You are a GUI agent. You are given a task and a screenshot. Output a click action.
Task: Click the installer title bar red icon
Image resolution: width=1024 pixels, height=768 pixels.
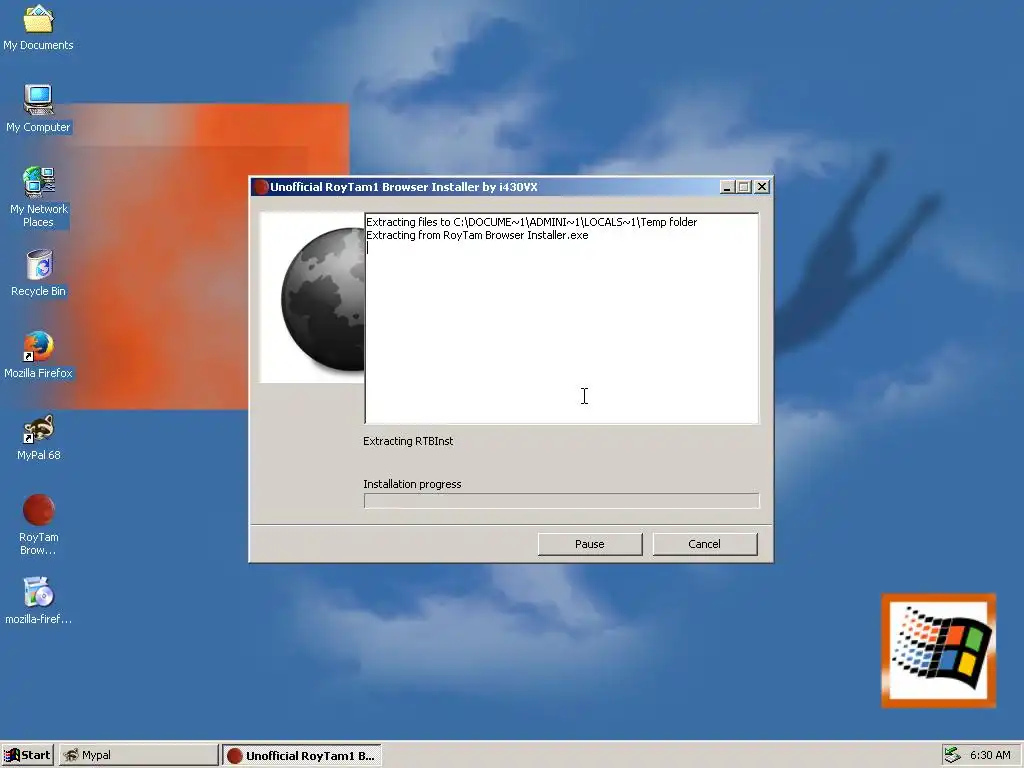(261, 187)
